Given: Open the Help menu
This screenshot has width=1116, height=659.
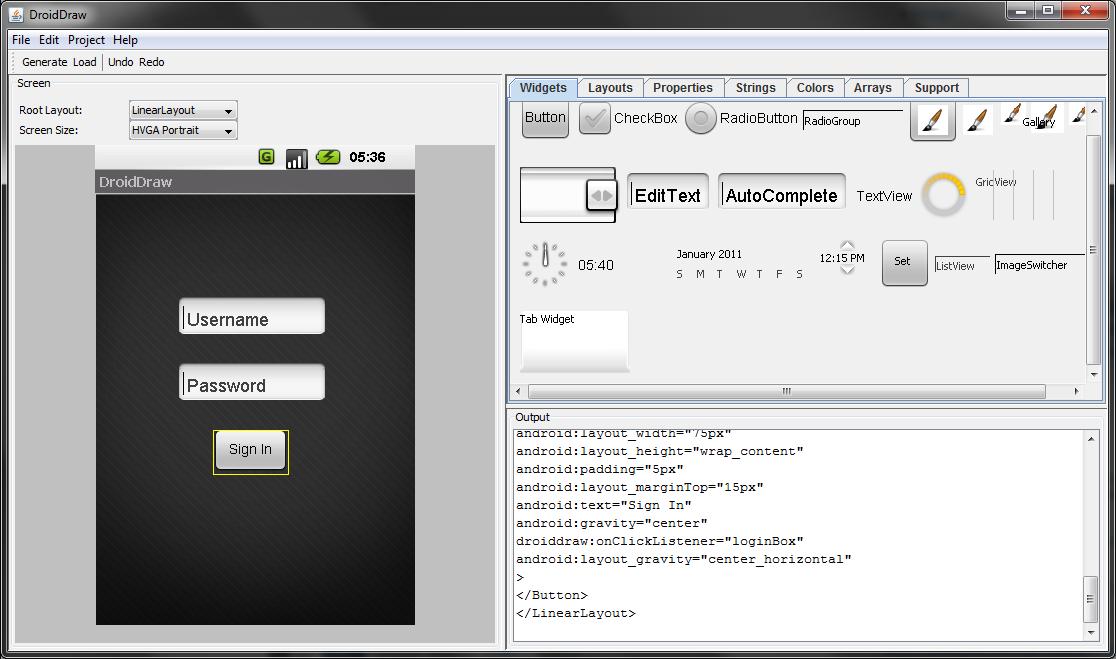Looking at the screenshot, I should 125,40.
